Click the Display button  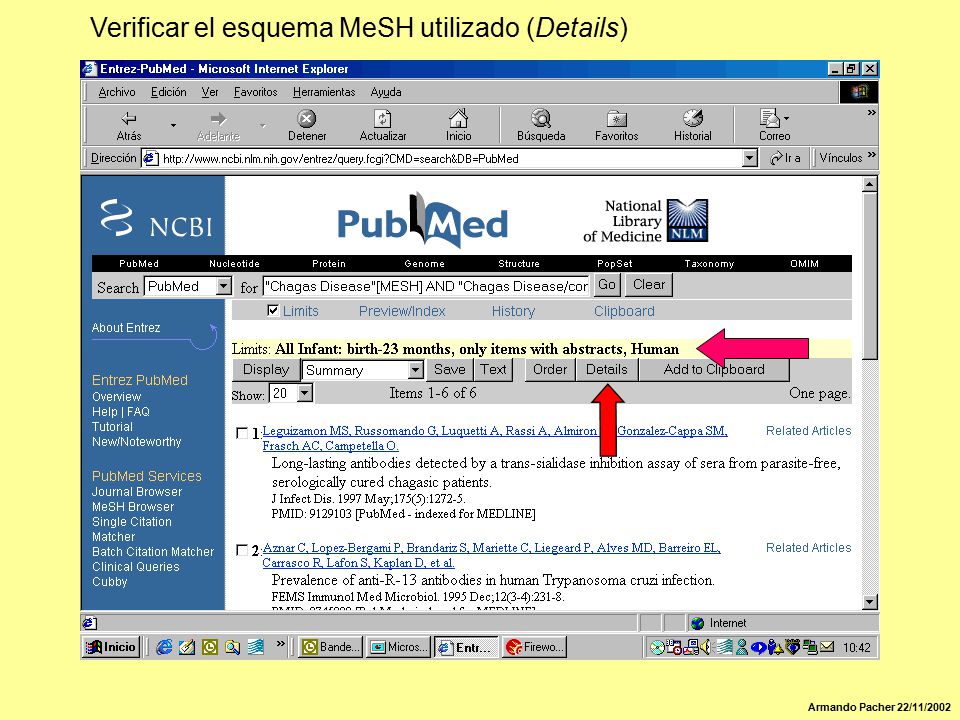click(x=266, y=369)
